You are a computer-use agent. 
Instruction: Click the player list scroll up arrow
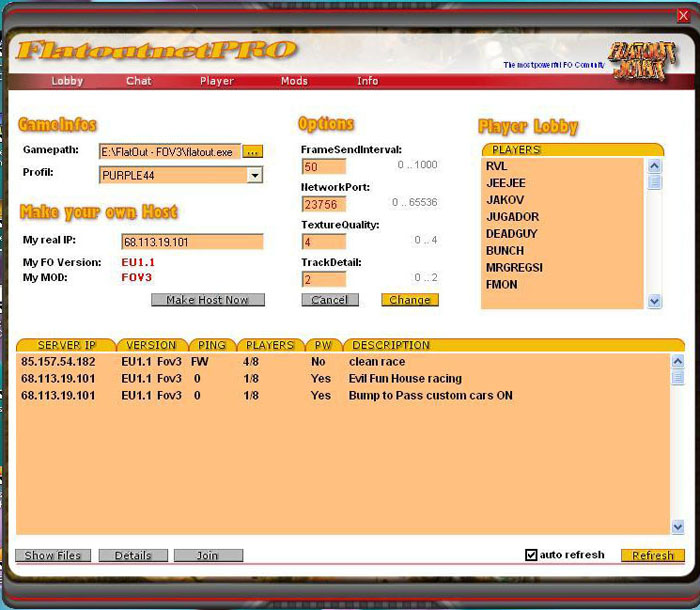(654, 166)
